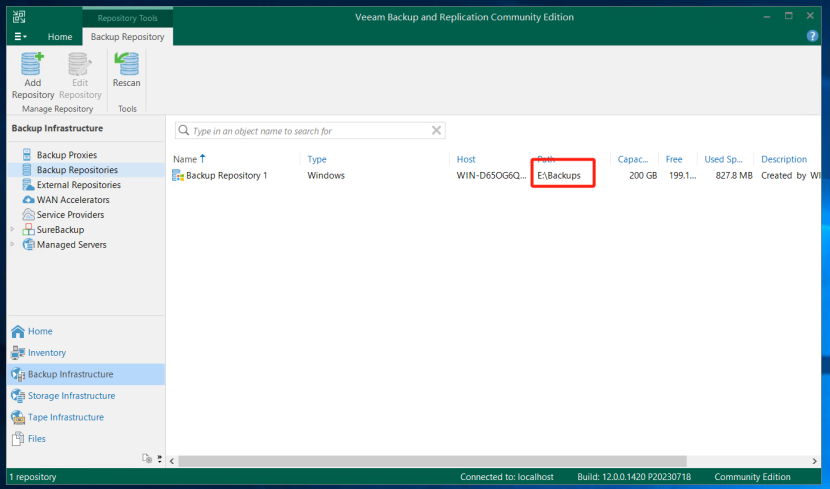Image resolution: width=830 pixels, height=489 pixels.
Task: Sort by the Free column header
Action: point(674,159)
